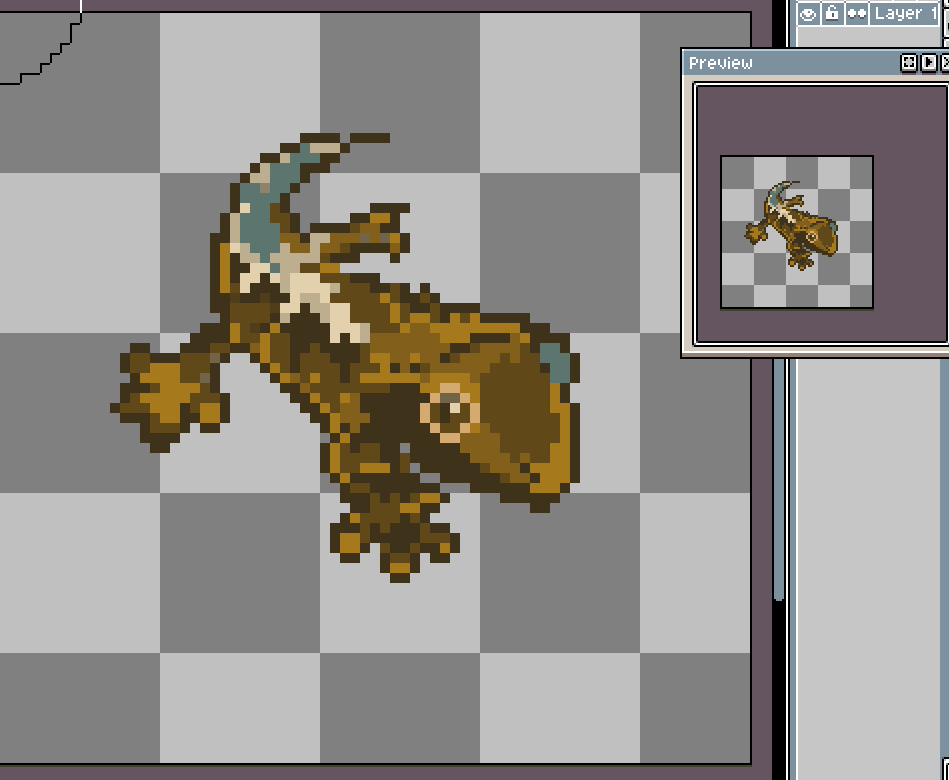The width and height of the screenshot is (949, 780).
Task: Click the vertical scrollbar beside the canvas
Action: tap(780, 478)
